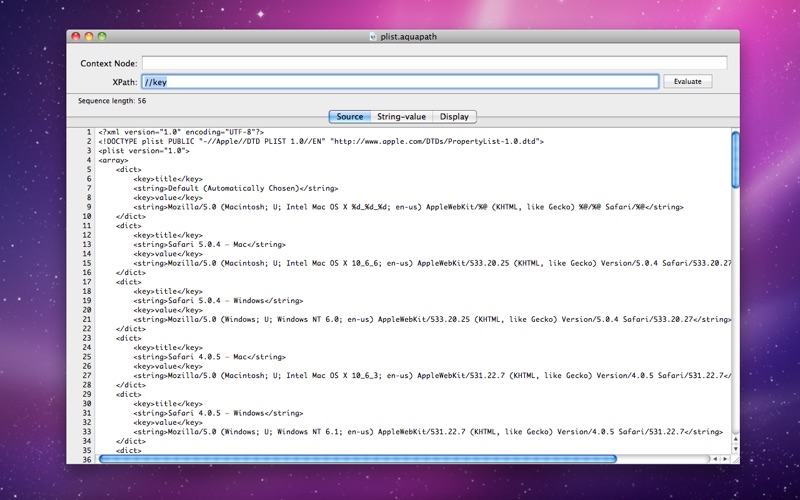The width and height of the screenshot is (800, 500).
Task: Focus the Context Node input field
Action: click(x=434, y=63)
